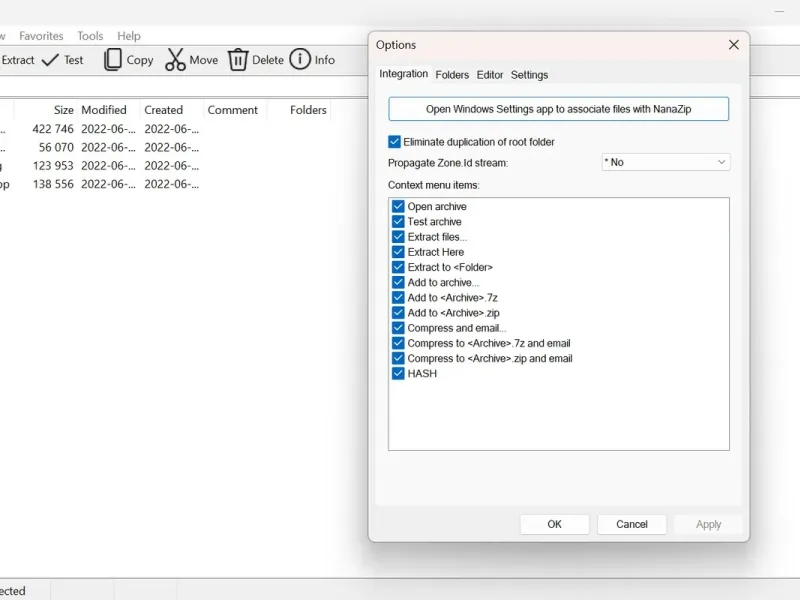
Task: Disable the HASH context menu item
Action: pos(398,373)
